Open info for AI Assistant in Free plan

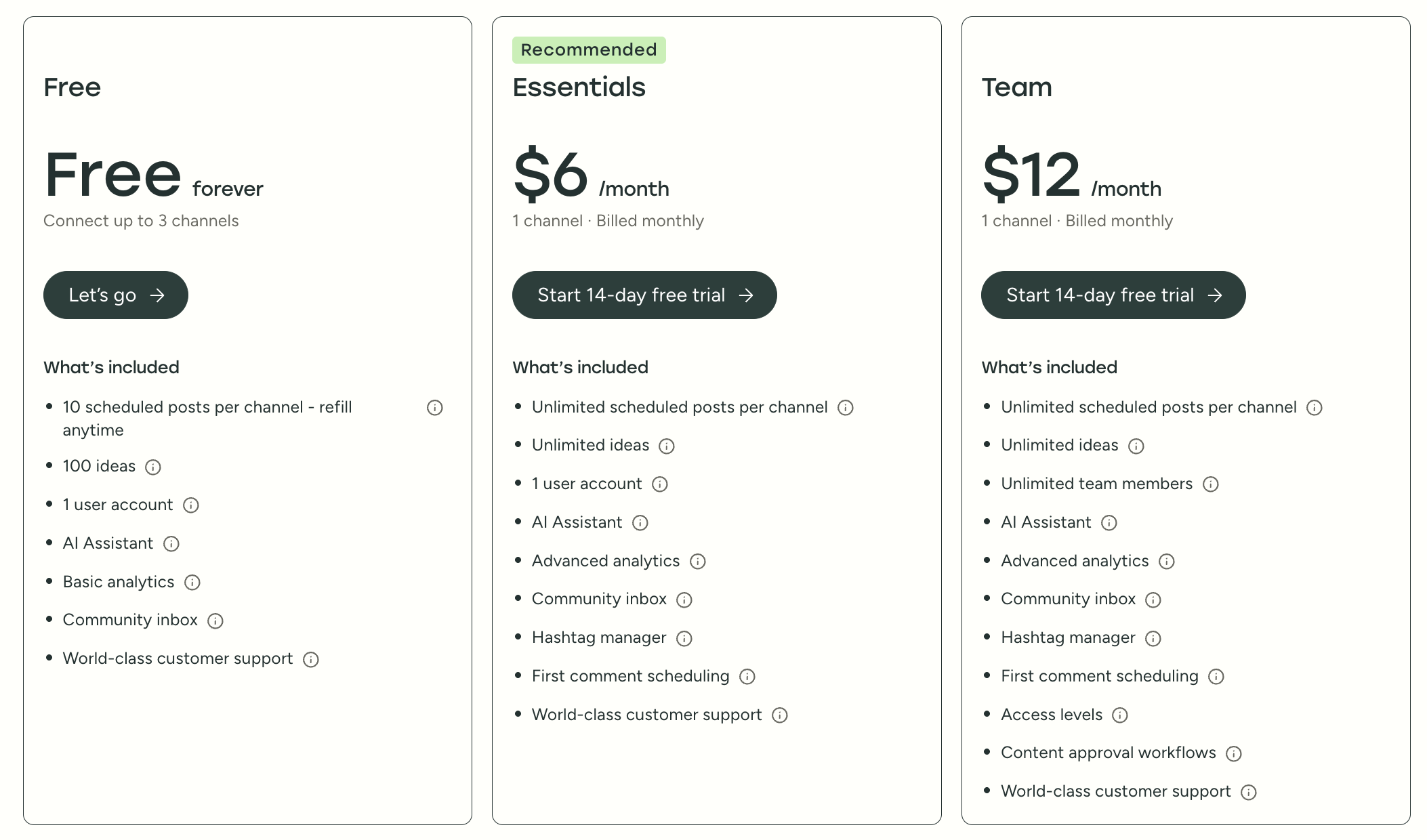(171, 544)
